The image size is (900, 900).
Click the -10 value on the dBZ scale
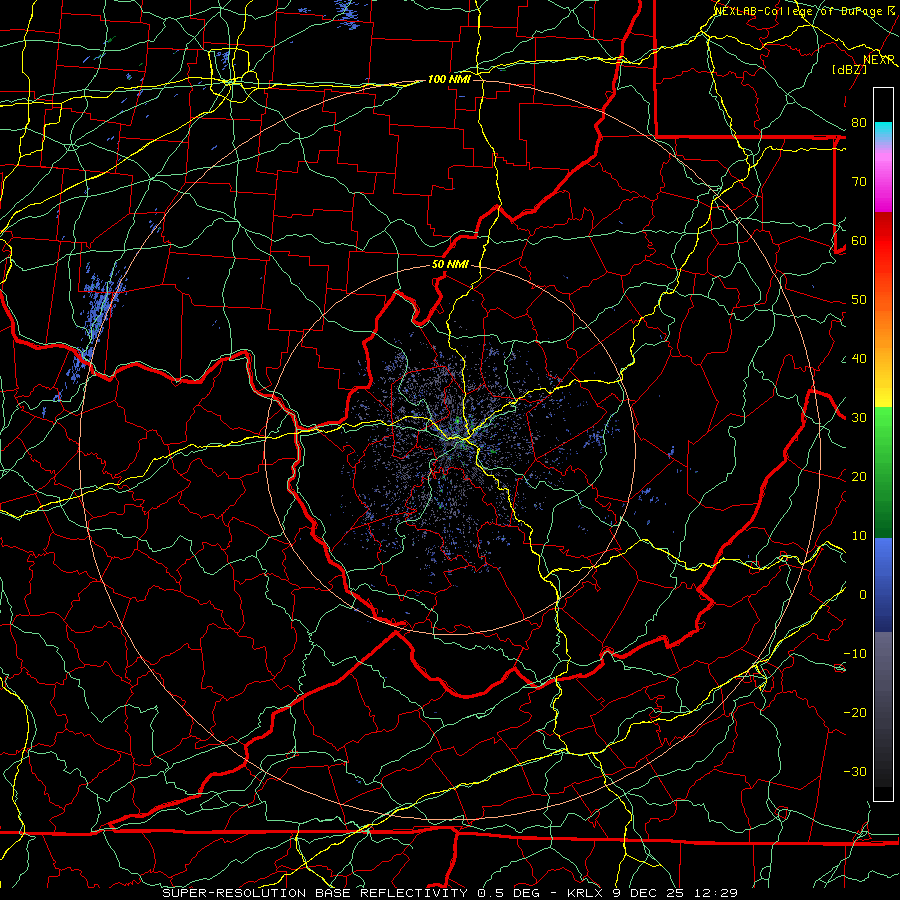tap(855, 654)
